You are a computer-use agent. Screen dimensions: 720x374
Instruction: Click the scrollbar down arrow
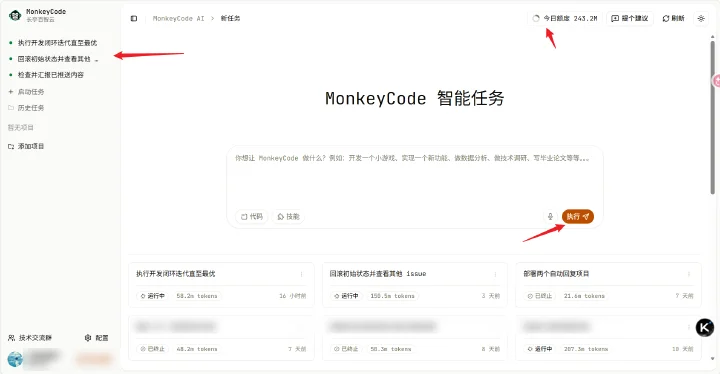click(x=713, y=359)
